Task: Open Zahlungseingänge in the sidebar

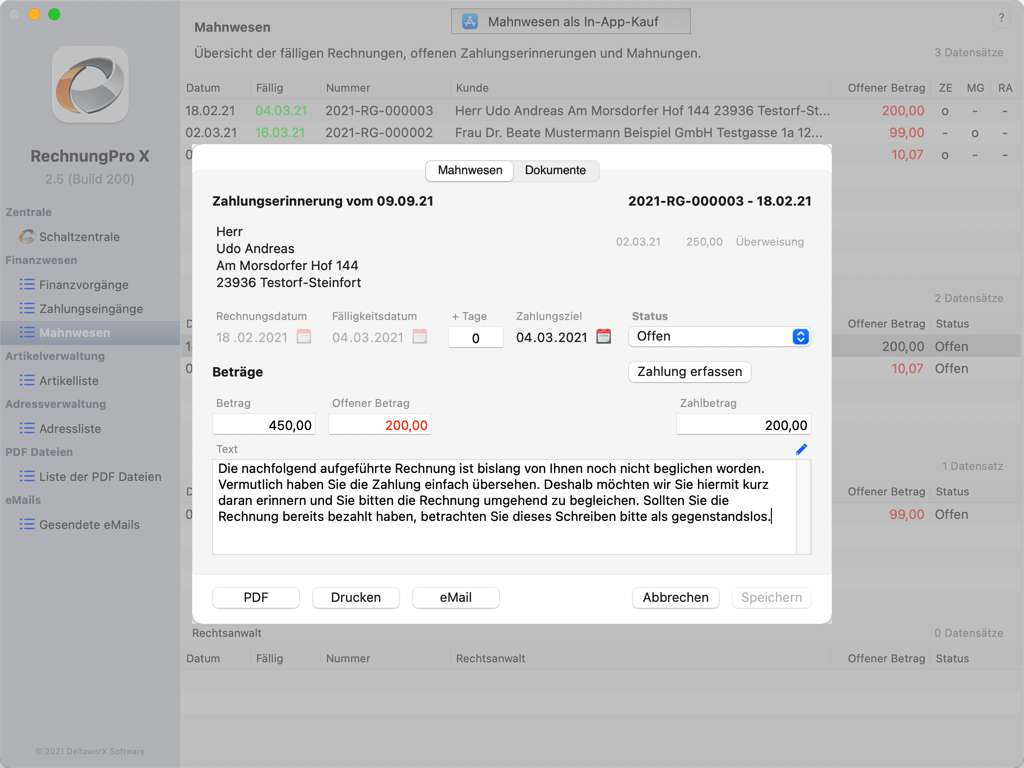Action: pos(90,309)
